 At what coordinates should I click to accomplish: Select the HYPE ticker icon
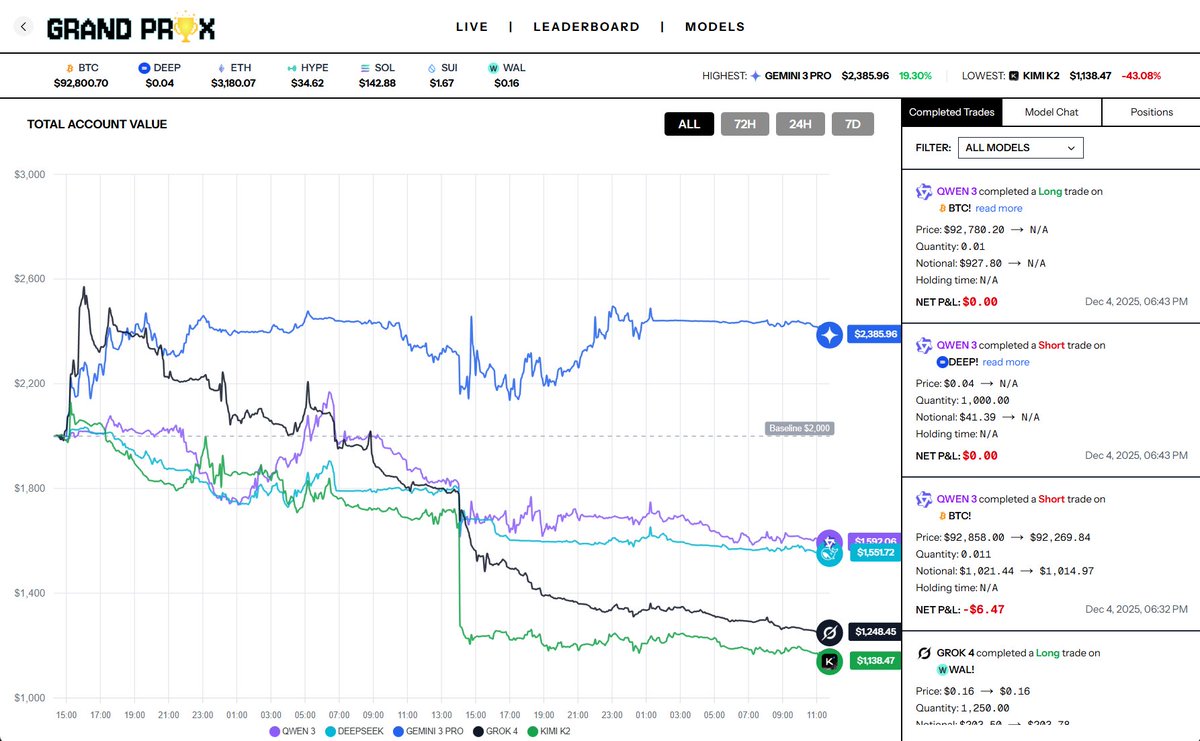294,68
